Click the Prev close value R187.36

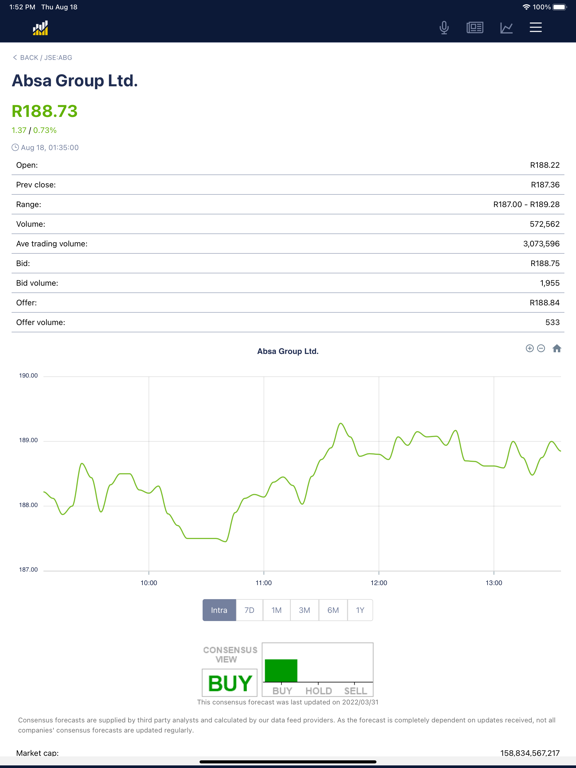pyautogui.click(x=545, y=185)
